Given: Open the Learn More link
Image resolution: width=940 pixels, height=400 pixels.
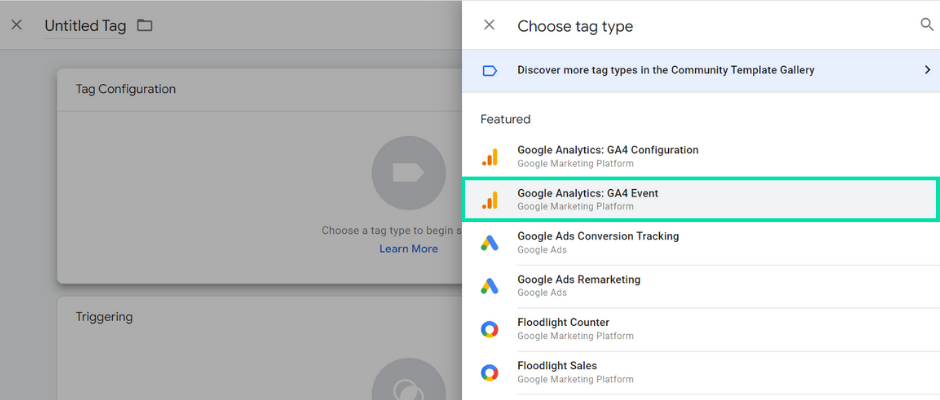Looking at the screenshot, I should point(408,248).
